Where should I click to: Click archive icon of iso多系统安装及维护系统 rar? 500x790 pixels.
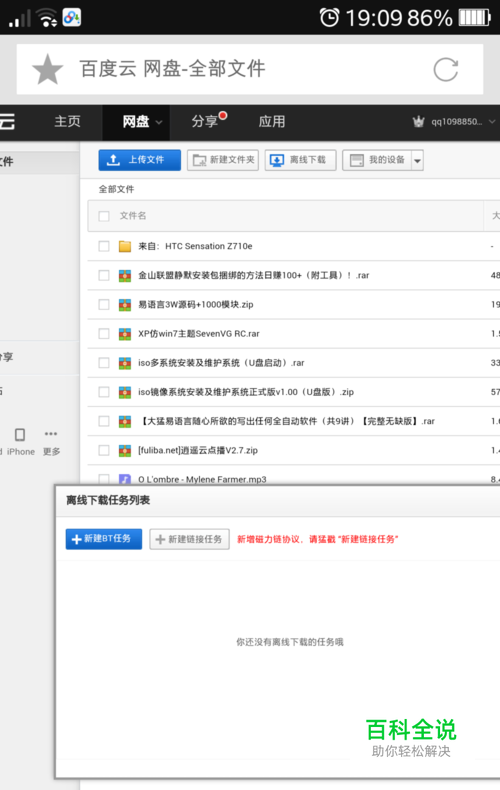click(125, 363)
